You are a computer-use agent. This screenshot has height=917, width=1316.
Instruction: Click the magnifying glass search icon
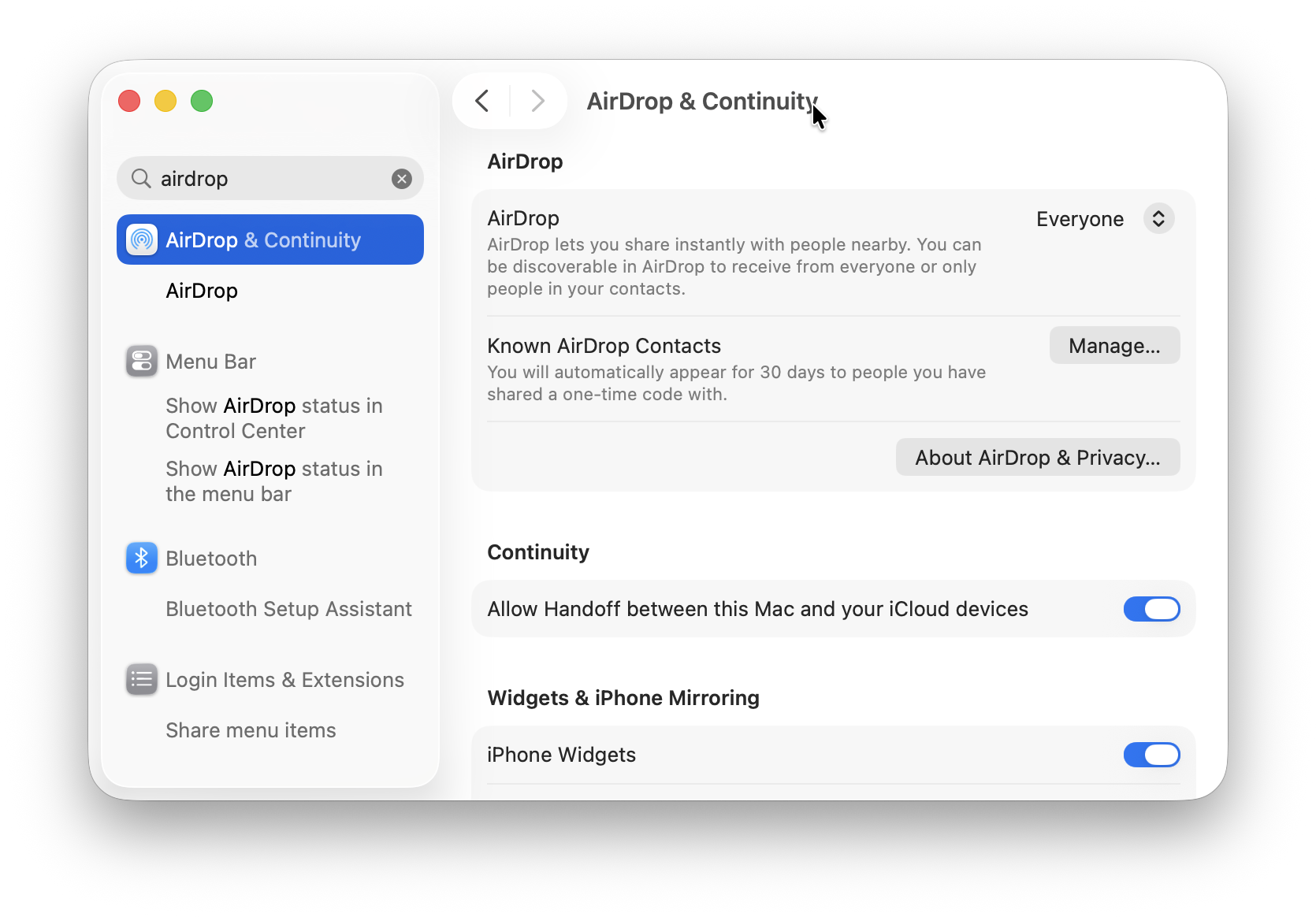coord(141,179)
